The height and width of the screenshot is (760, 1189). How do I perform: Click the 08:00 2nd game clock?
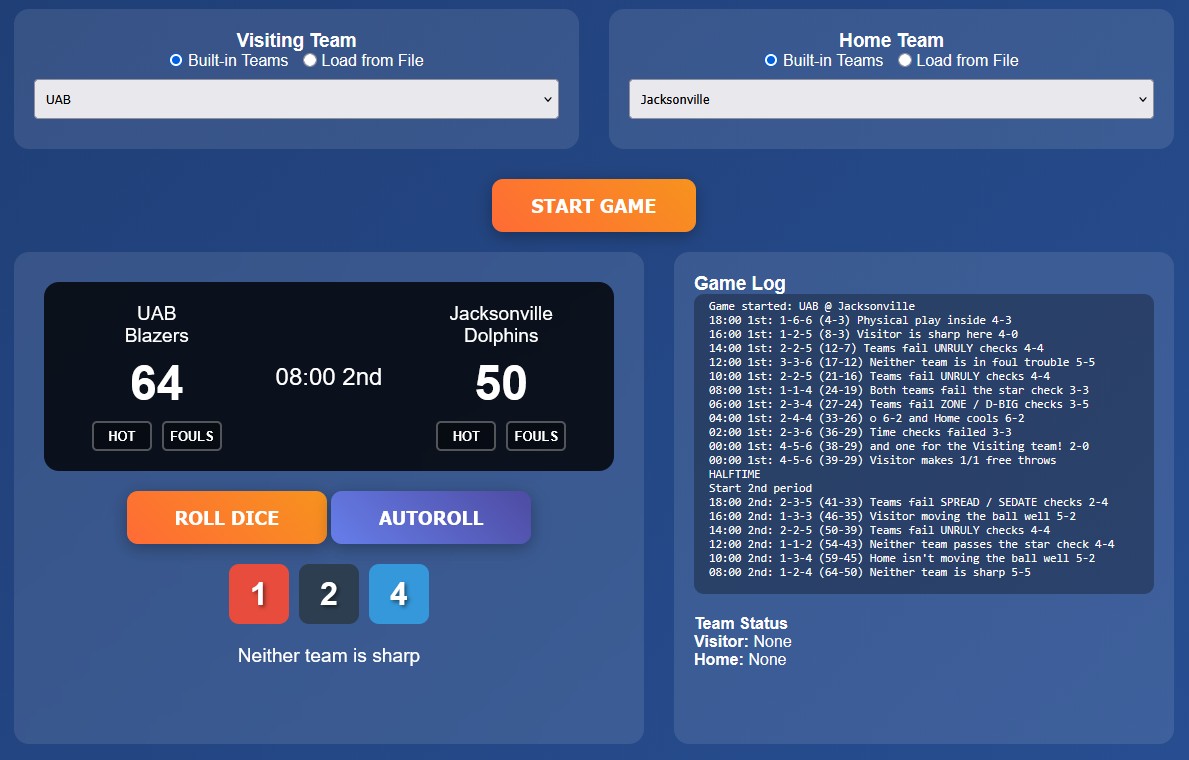point(328,377)
